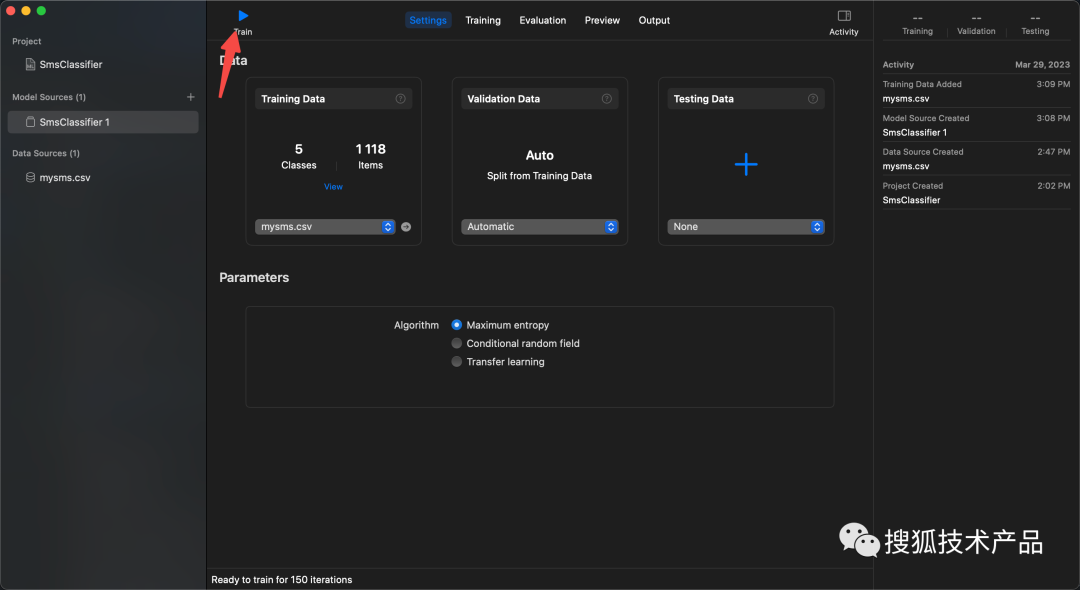Click the Model Sources (1) header
Viewport: 1080px width, 590px height.
(x=49, y=97)
